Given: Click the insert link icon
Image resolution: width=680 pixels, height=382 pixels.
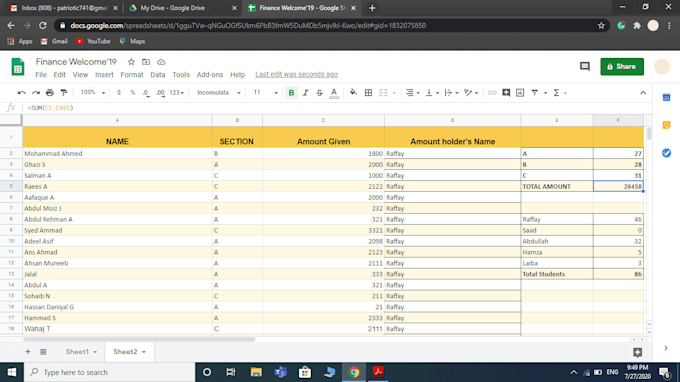Looking at the screenshot, I should [x=492, y=93].
